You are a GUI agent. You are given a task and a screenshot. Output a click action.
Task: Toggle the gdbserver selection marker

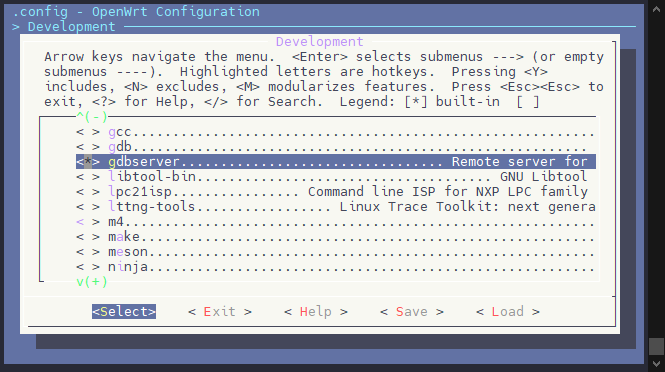click(88, 162)
